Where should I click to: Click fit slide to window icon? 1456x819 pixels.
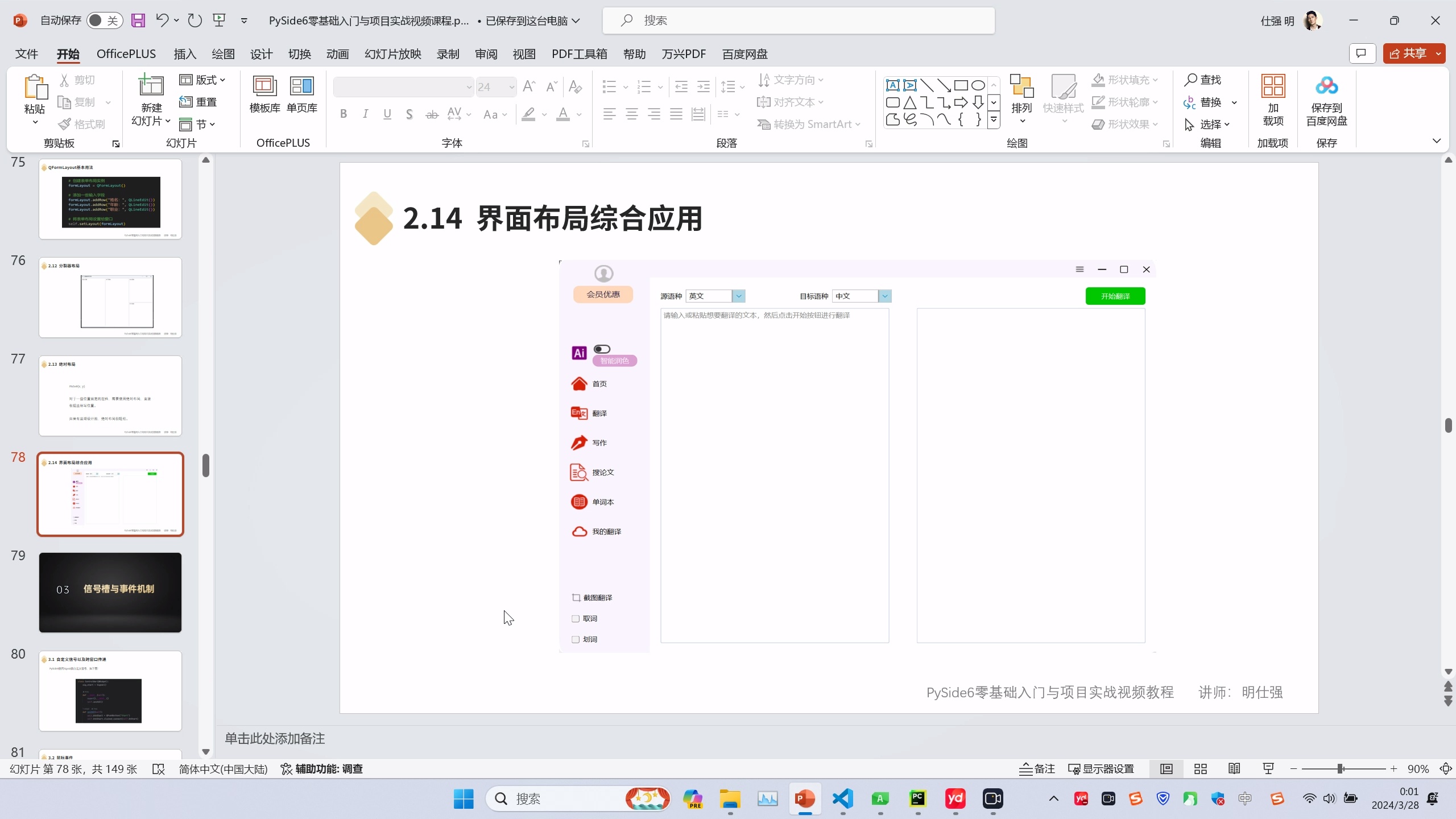(x=1446, y=769)
